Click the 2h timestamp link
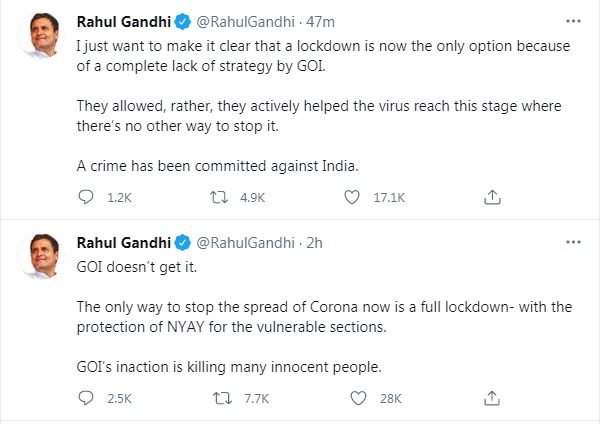 (x=313, y=243)
